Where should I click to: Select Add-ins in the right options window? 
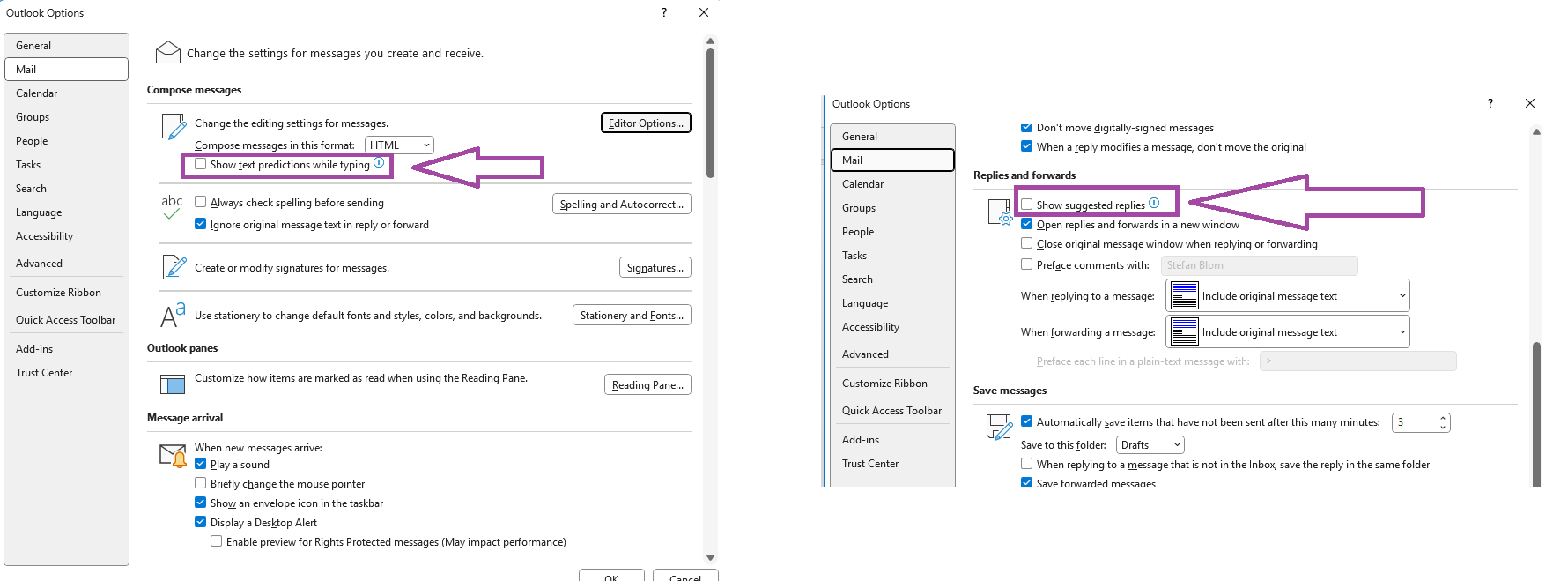pos(892,440)
